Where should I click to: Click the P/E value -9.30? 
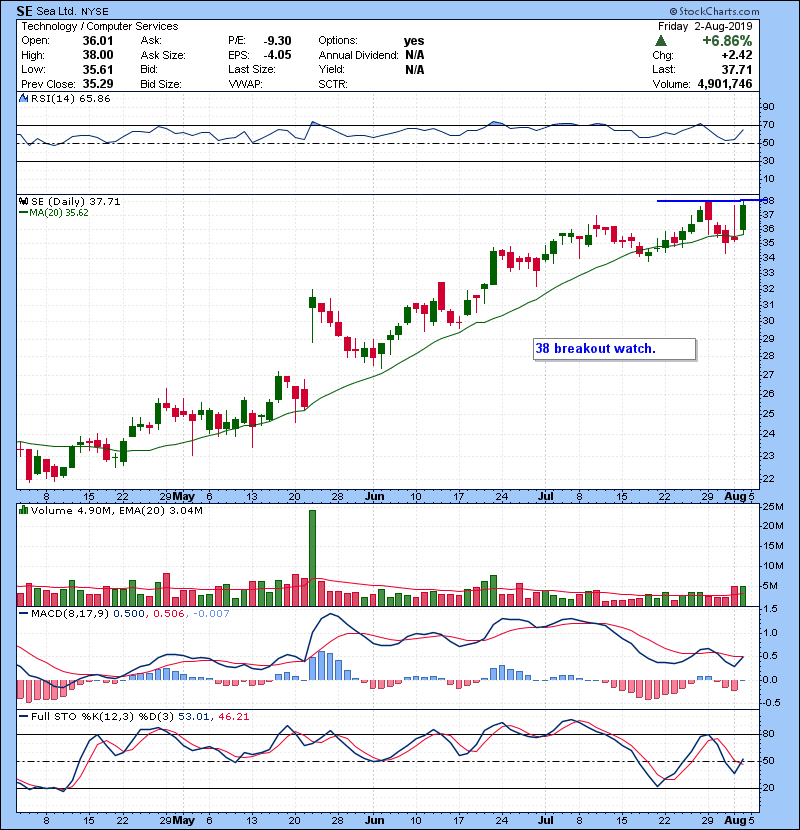click(277, 41)
